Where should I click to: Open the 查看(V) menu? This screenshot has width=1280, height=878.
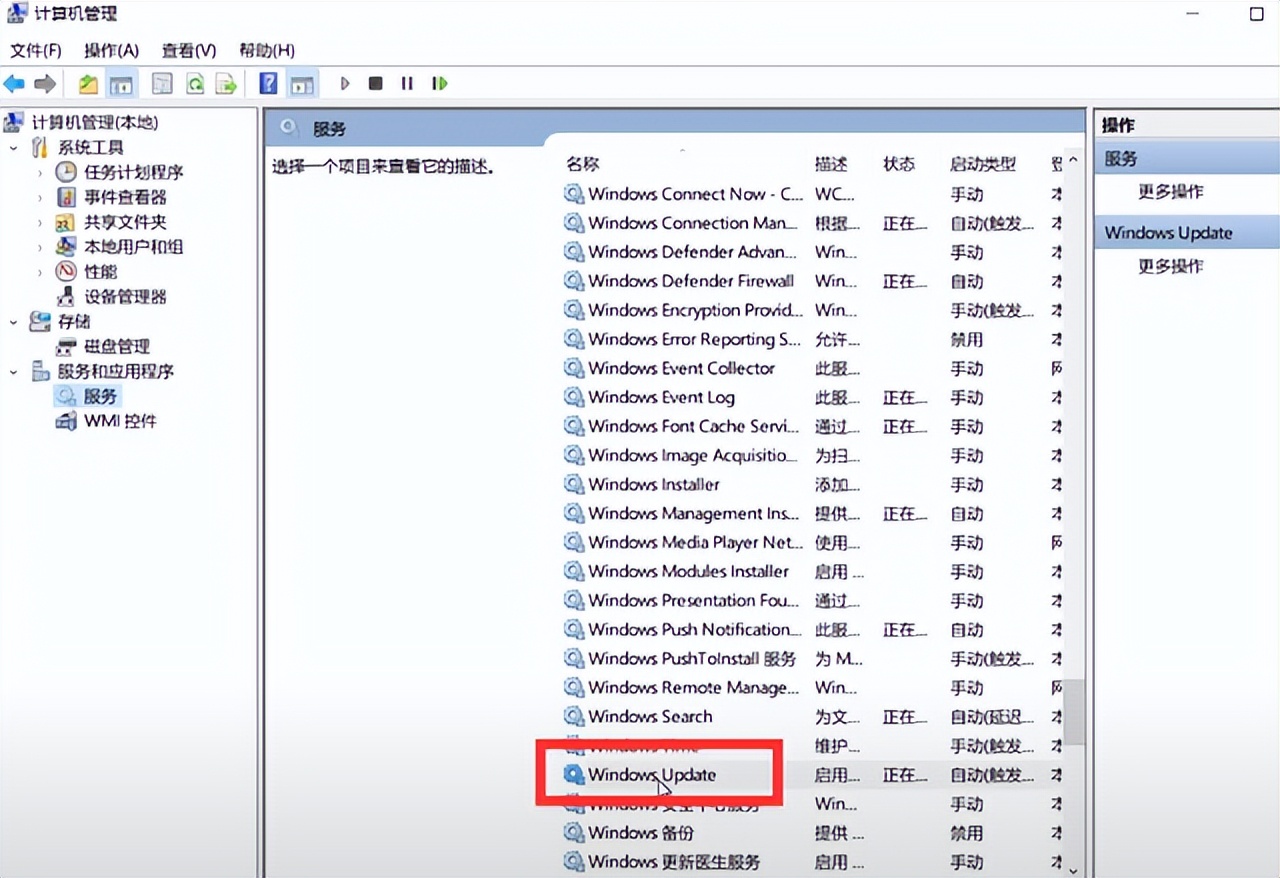pos(188,50)
